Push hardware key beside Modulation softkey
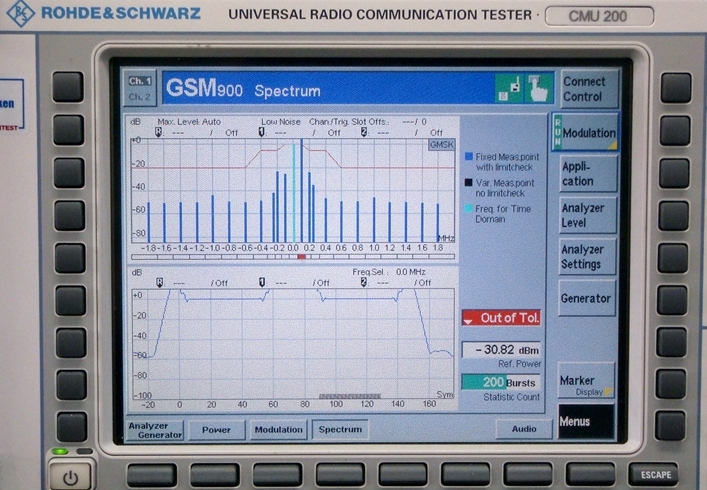The width and height of the screenshot is (707, 490). [x=675, y=131]
